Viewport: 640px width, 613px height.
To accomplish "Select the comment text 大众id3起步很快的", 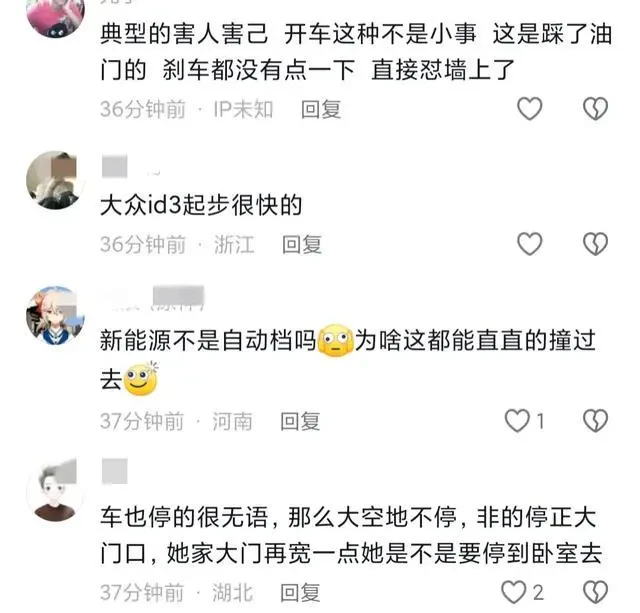I will [x=201, y=205].
